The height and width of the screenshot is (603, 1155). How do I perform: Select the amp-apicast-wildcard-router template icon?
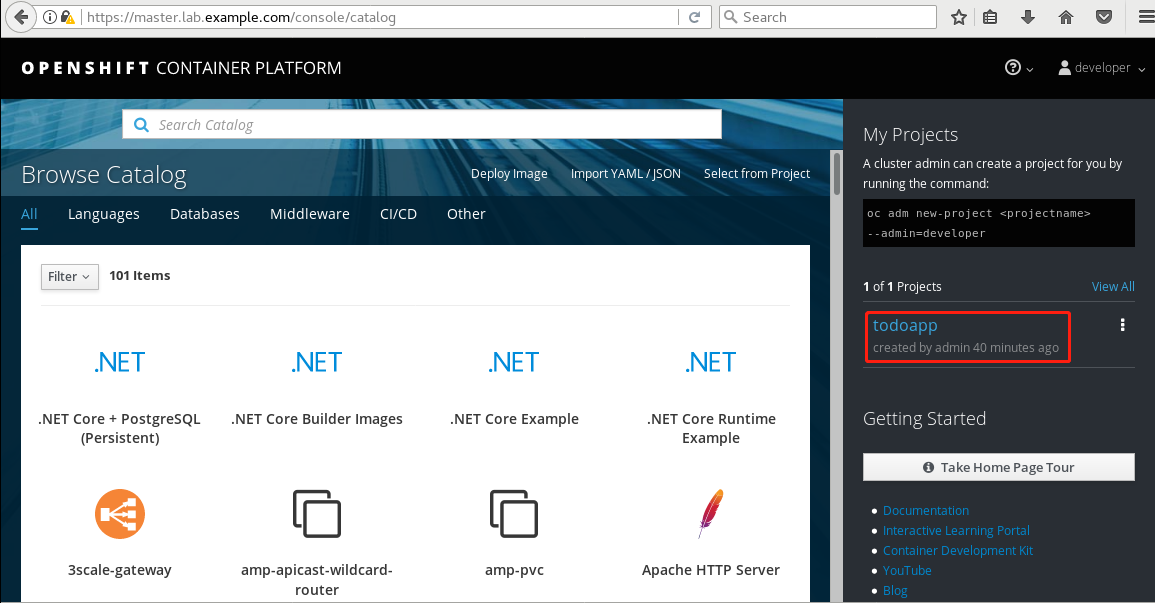pyautogui.click(x=317, y=514)
